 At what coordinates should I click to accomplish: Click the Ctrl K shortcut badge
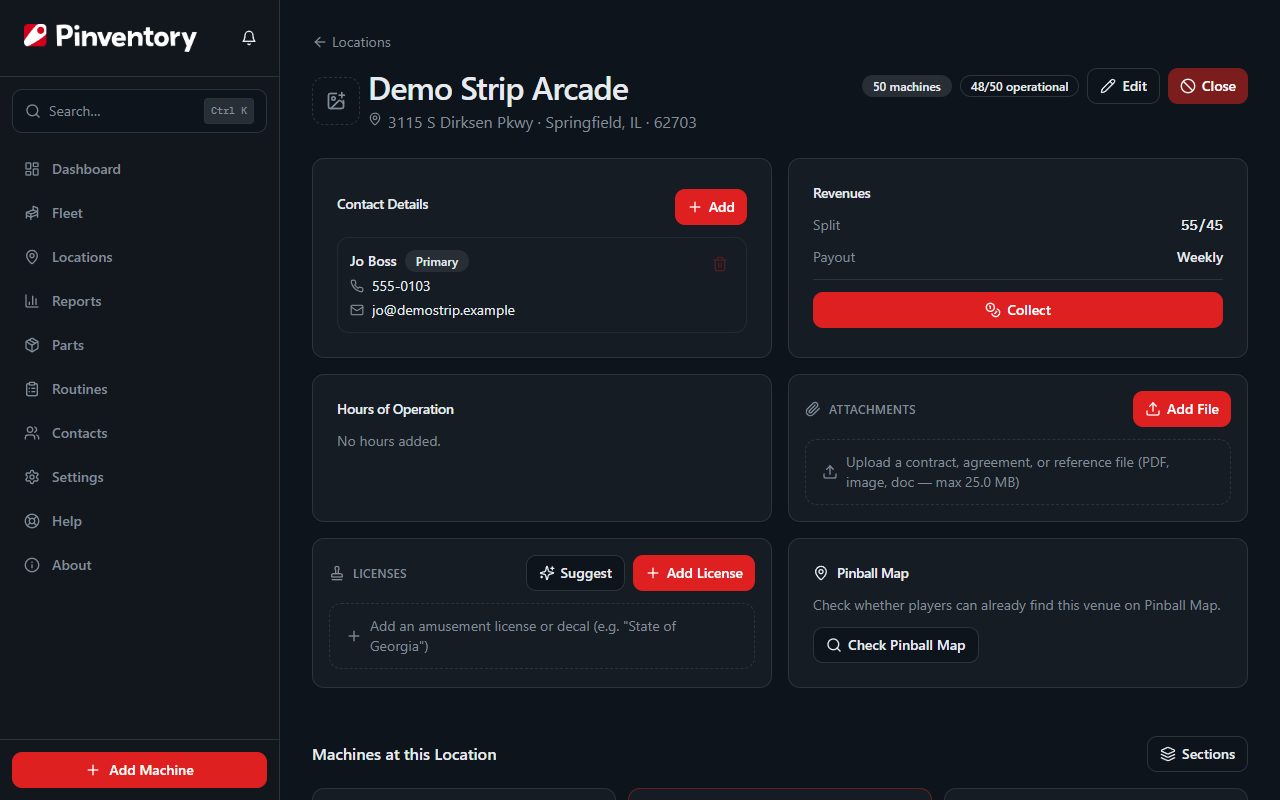pos(229,111)
